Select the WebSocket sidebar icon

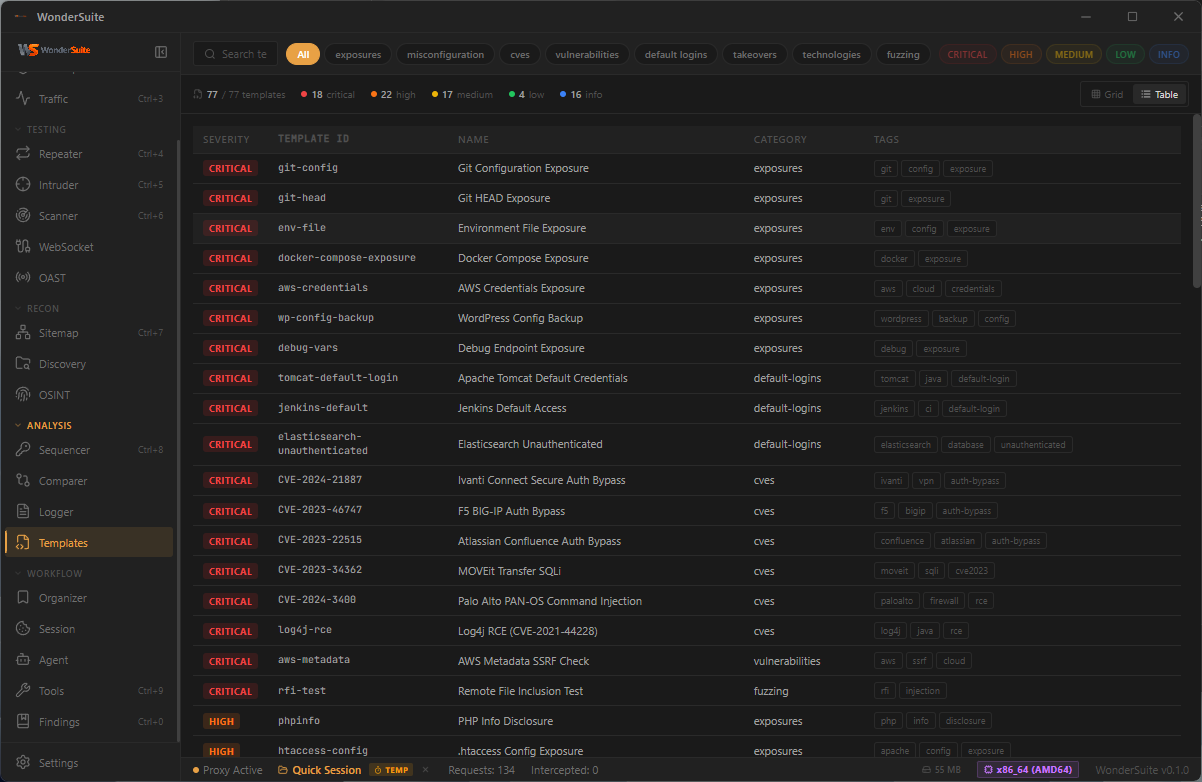point(23,247)
